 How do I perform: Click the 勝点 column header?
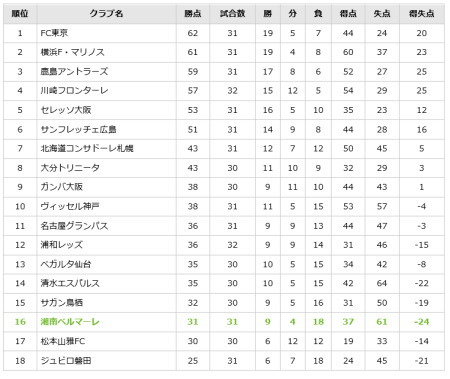[x=193, y=14]
